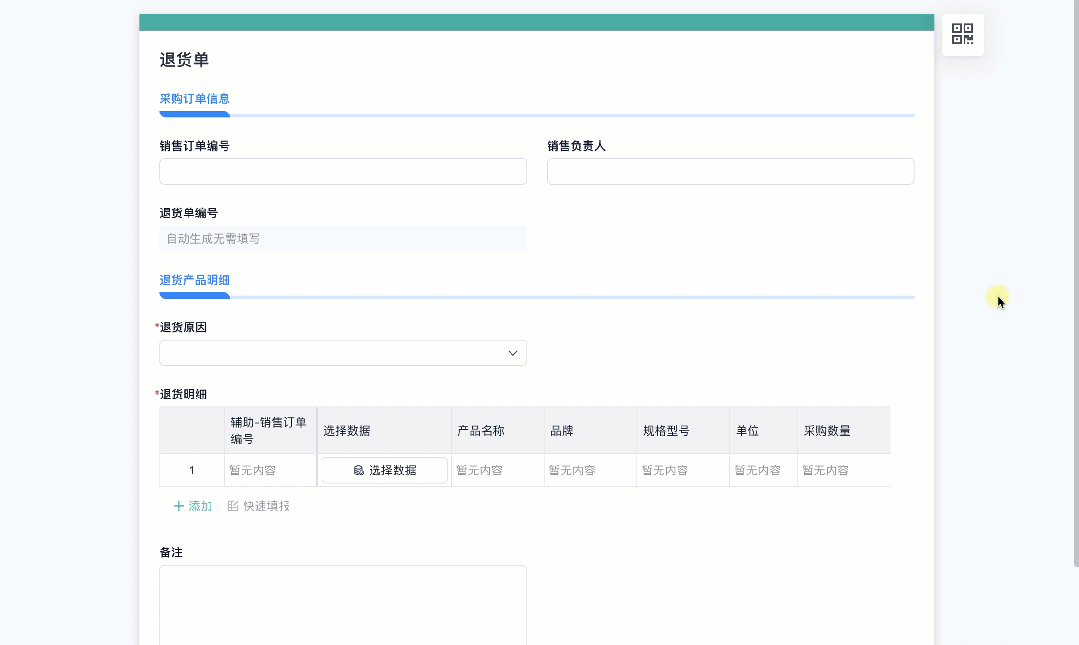
Task: Click the 规格型号 column header
Action: click(683, 430)
